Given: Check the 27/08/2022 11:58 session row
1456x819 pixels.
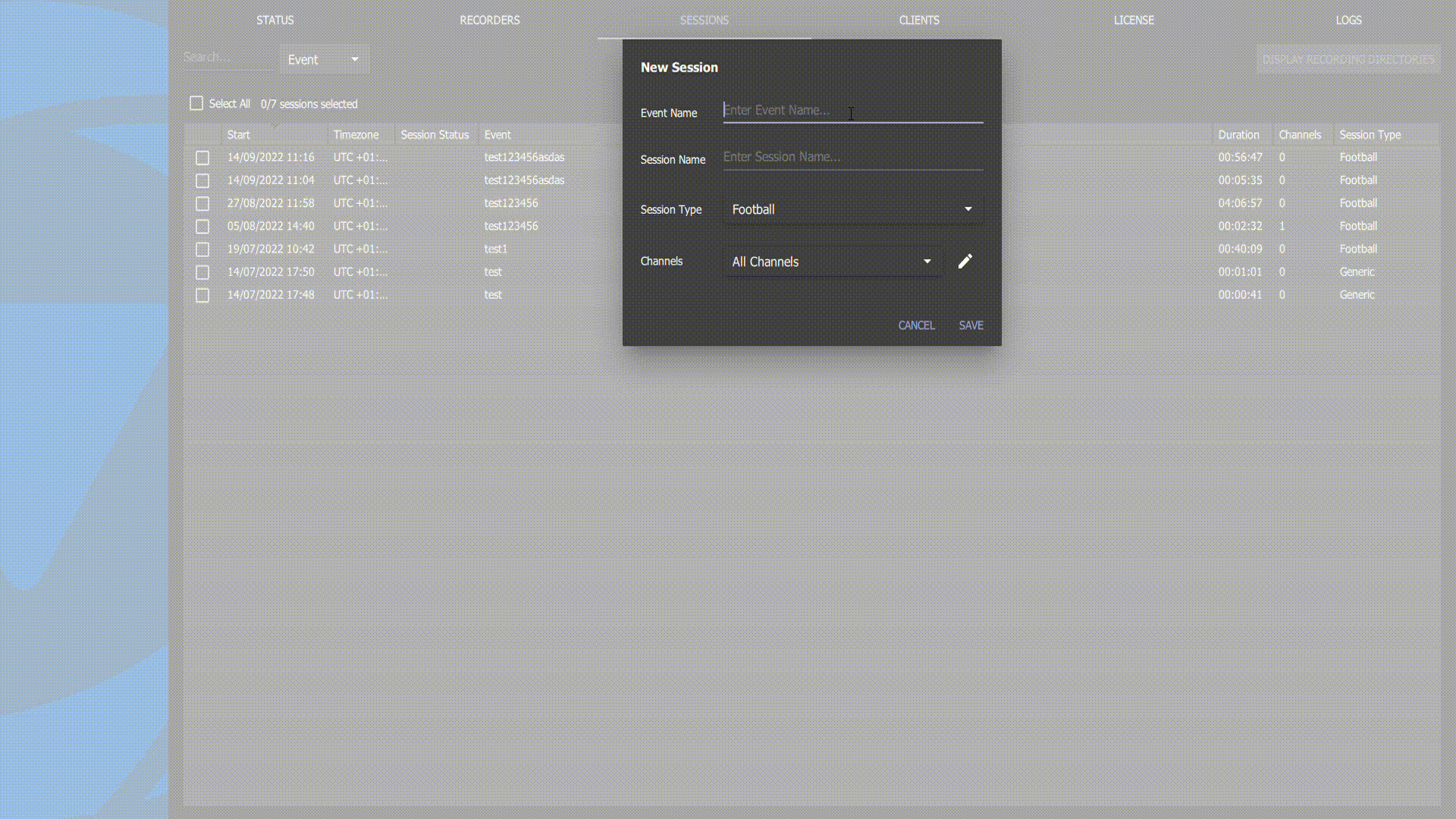Looking at the screenshot, I should point(202,203).
